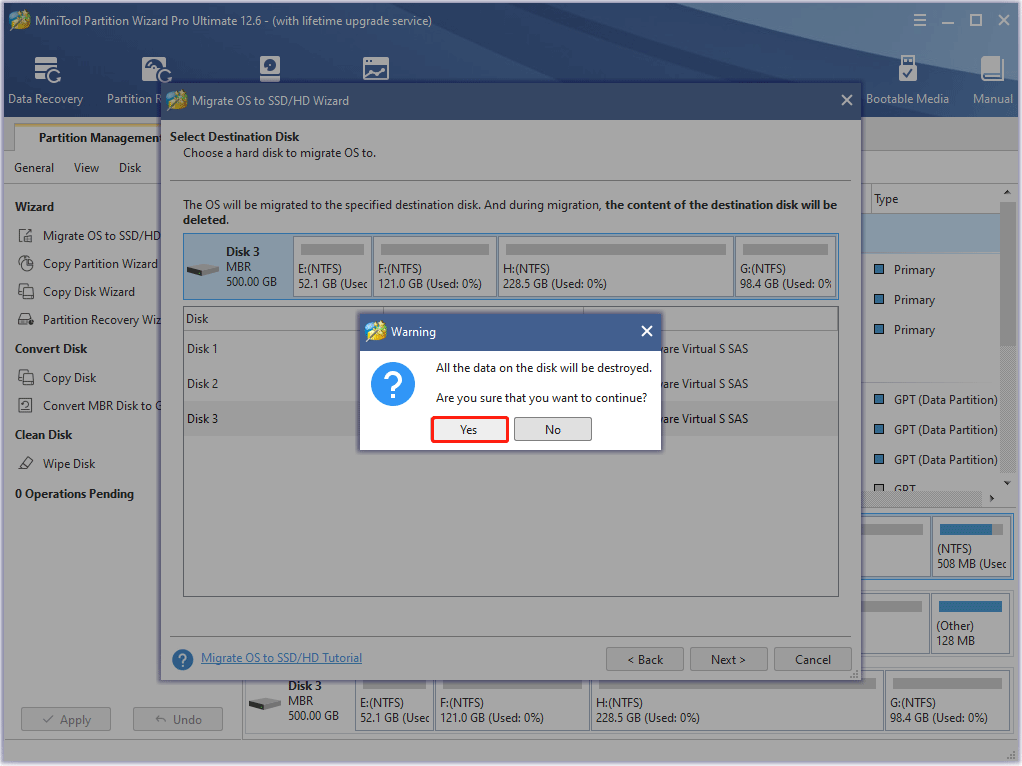The image size is (1022, 766).
Task: Click the disk benchmark toolbar icon
Action: [270, 68]
